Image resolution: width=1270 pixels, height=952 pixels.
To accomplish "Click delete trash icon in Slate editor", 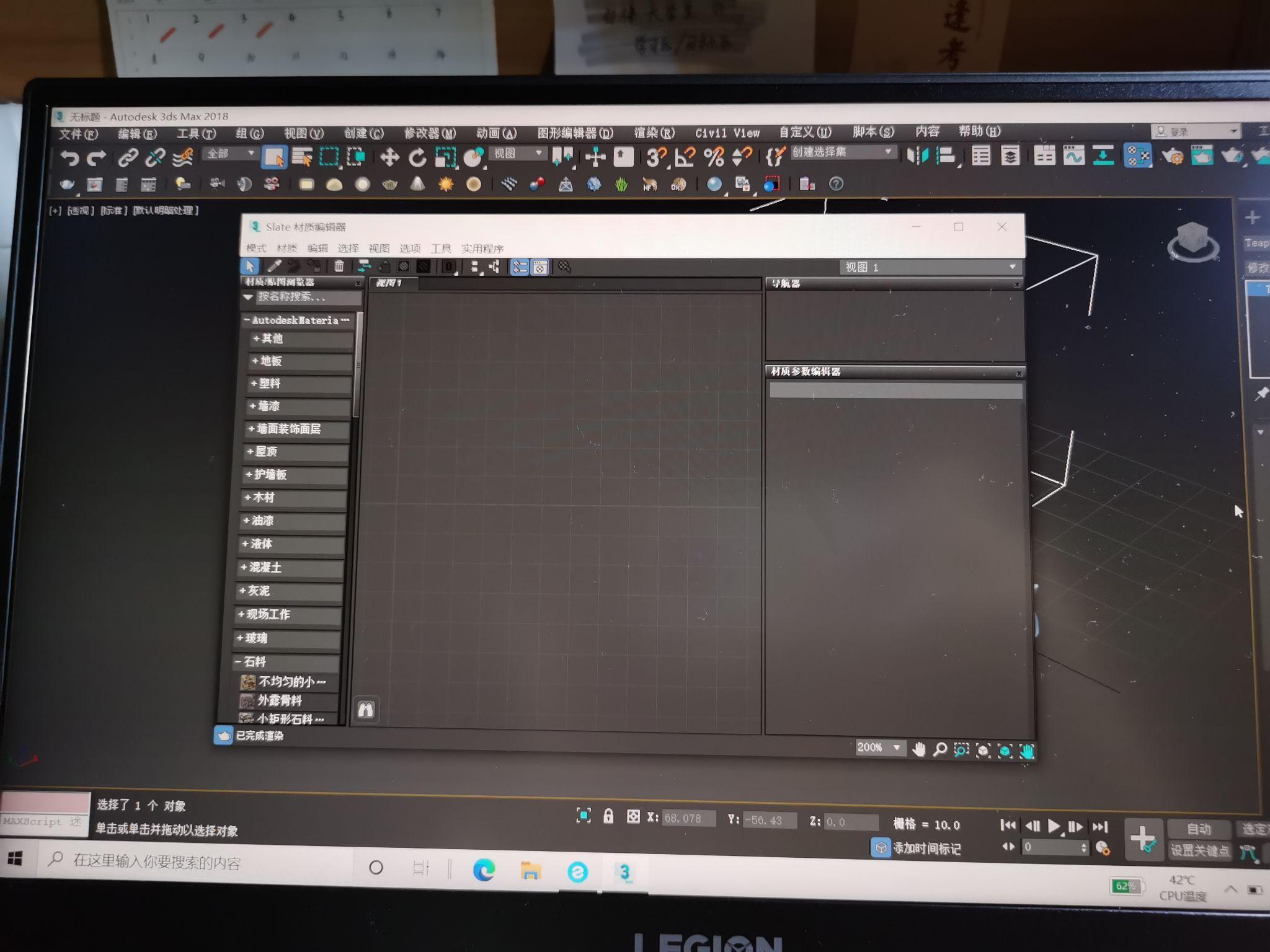I will [339, 267].
